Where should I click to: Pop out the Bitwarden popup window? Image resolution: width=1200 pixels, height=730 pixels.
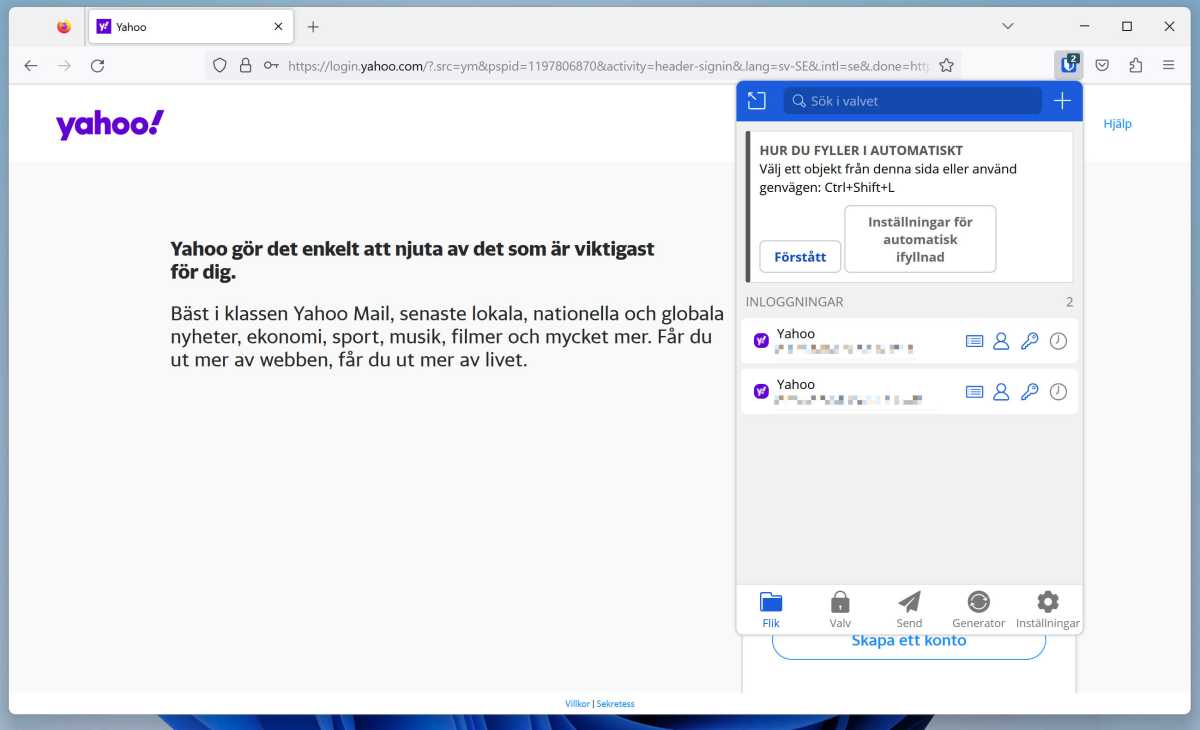click(757, 101)
